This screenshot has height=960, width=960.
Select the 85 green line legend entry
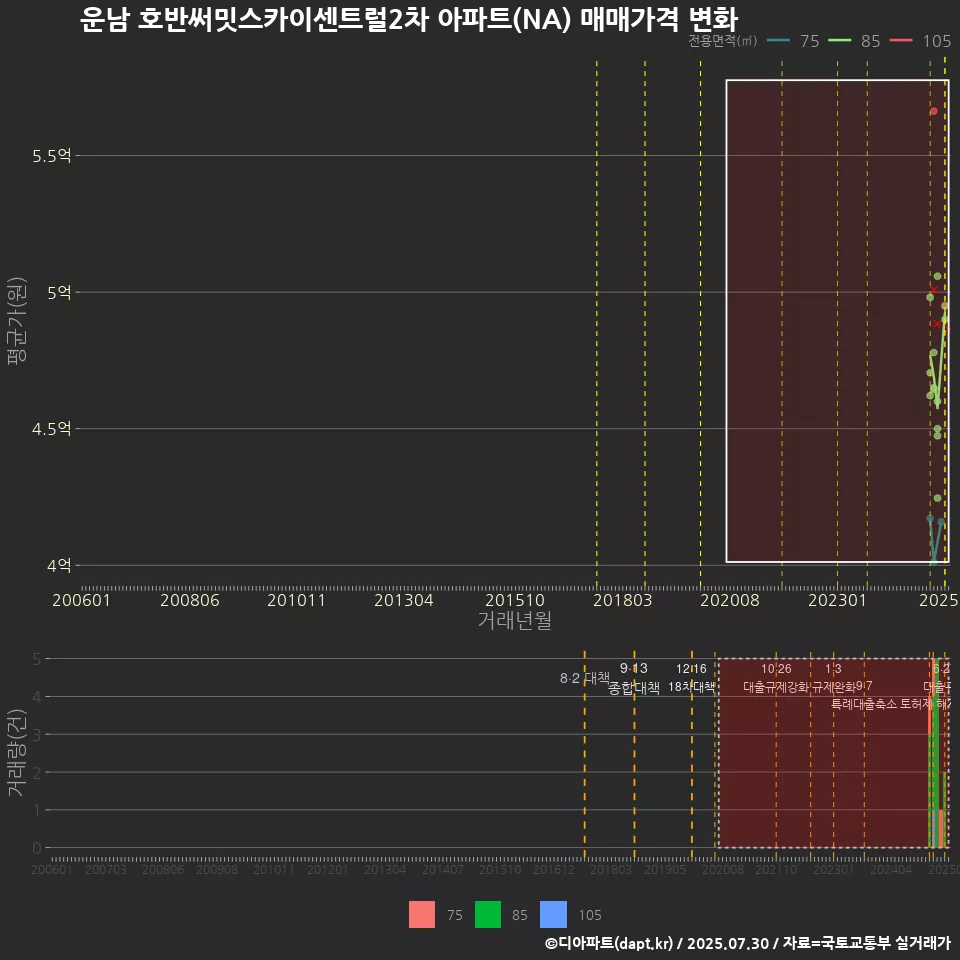(x=854, y=41)
